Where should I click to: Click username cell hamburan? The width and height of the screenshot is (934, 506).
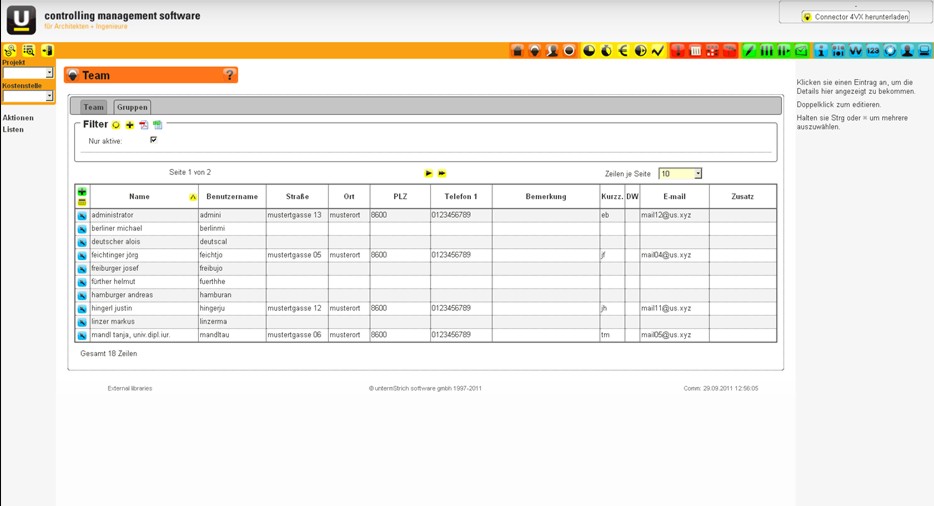point(232,295)
